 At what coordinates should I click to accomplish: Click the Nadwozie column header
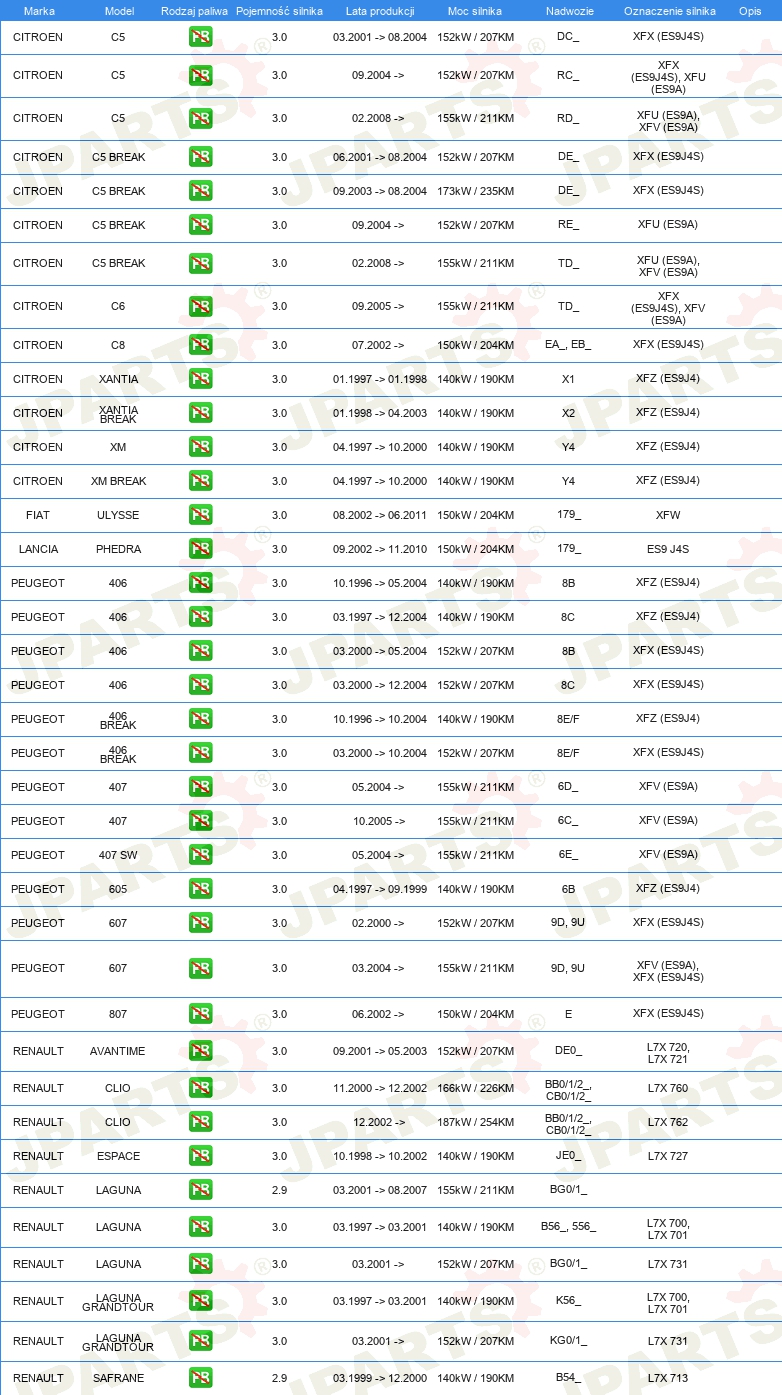(x=569, y=11)
